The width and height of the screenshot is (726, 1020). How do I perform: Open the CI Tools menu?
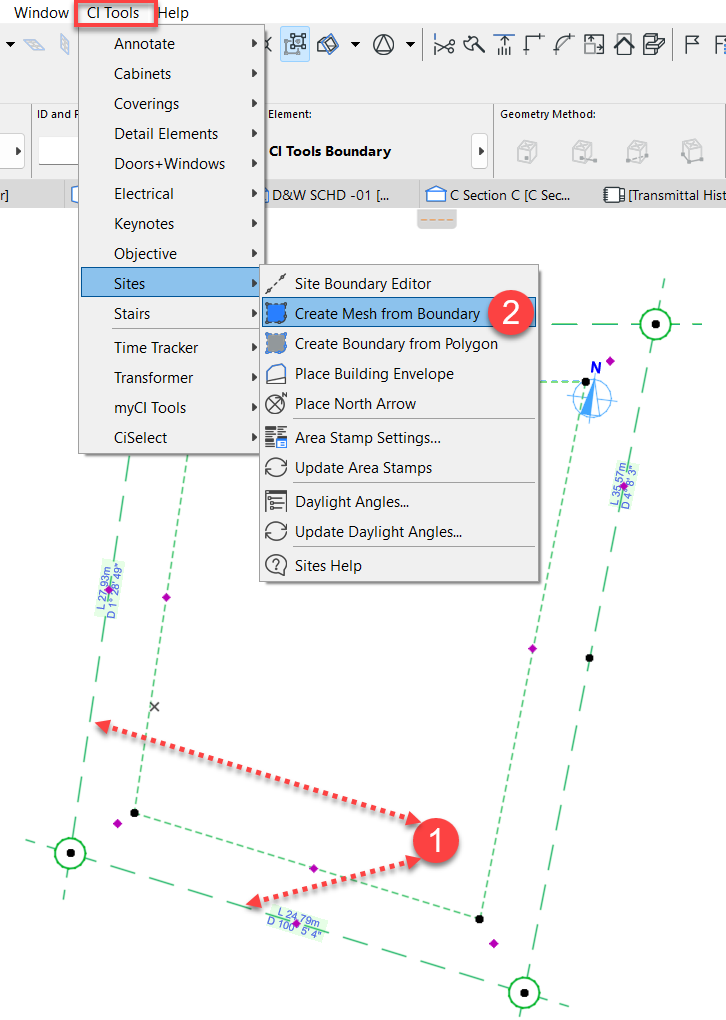[x=114, y=13]
